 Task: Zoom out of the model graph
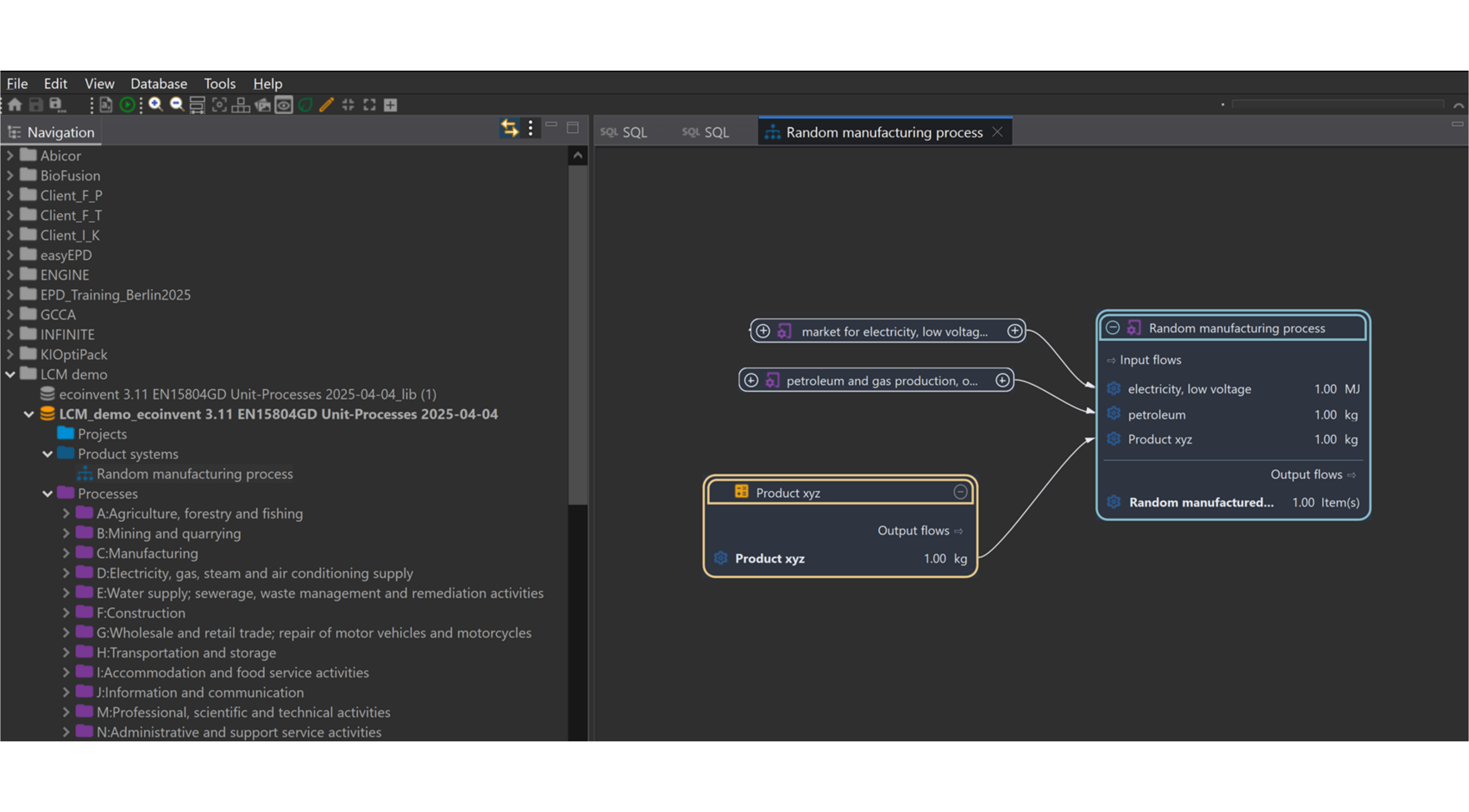[x=177, y=104]
